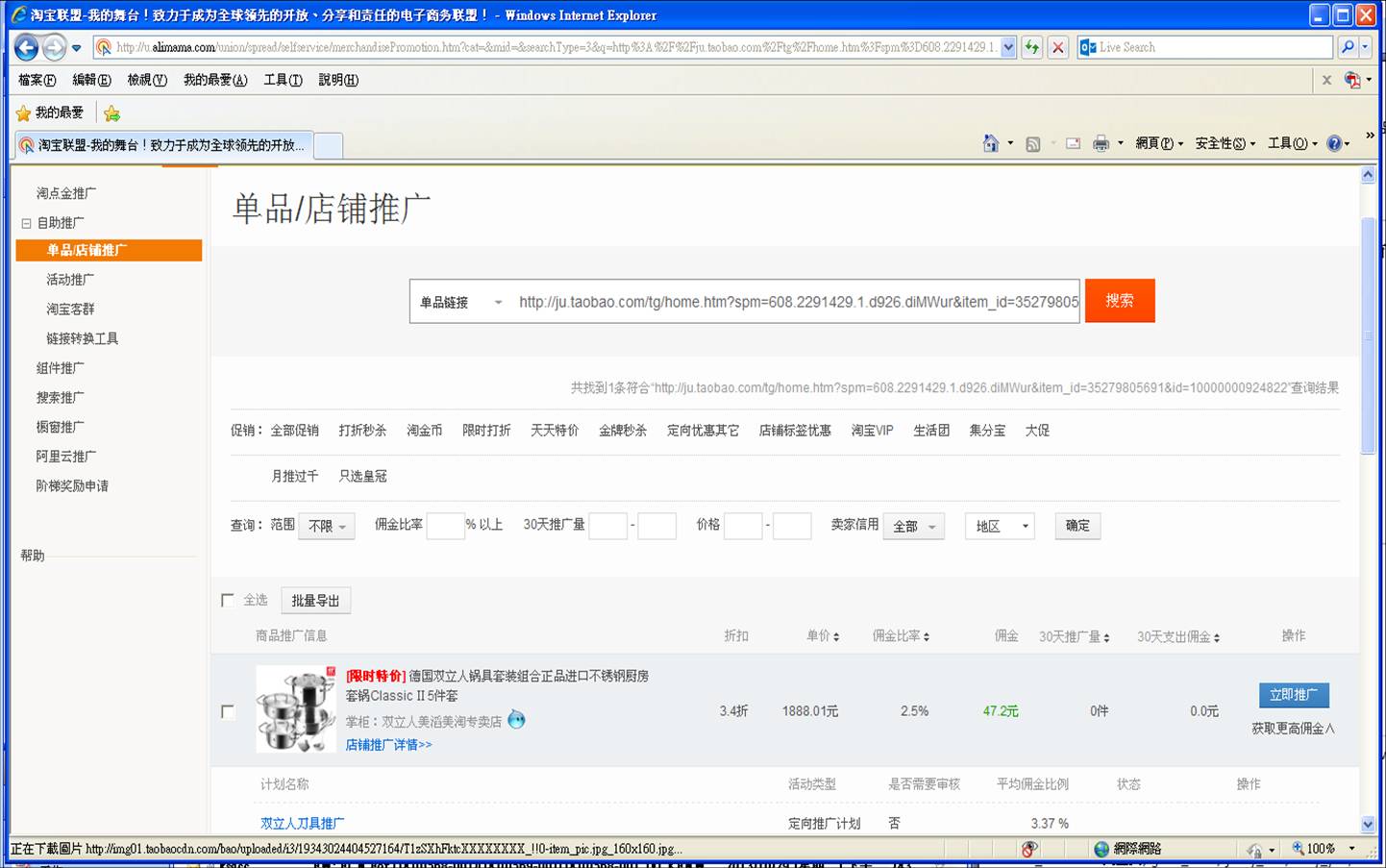
Task: Click the 批量导出 batch export button
Action: [315, 601]
